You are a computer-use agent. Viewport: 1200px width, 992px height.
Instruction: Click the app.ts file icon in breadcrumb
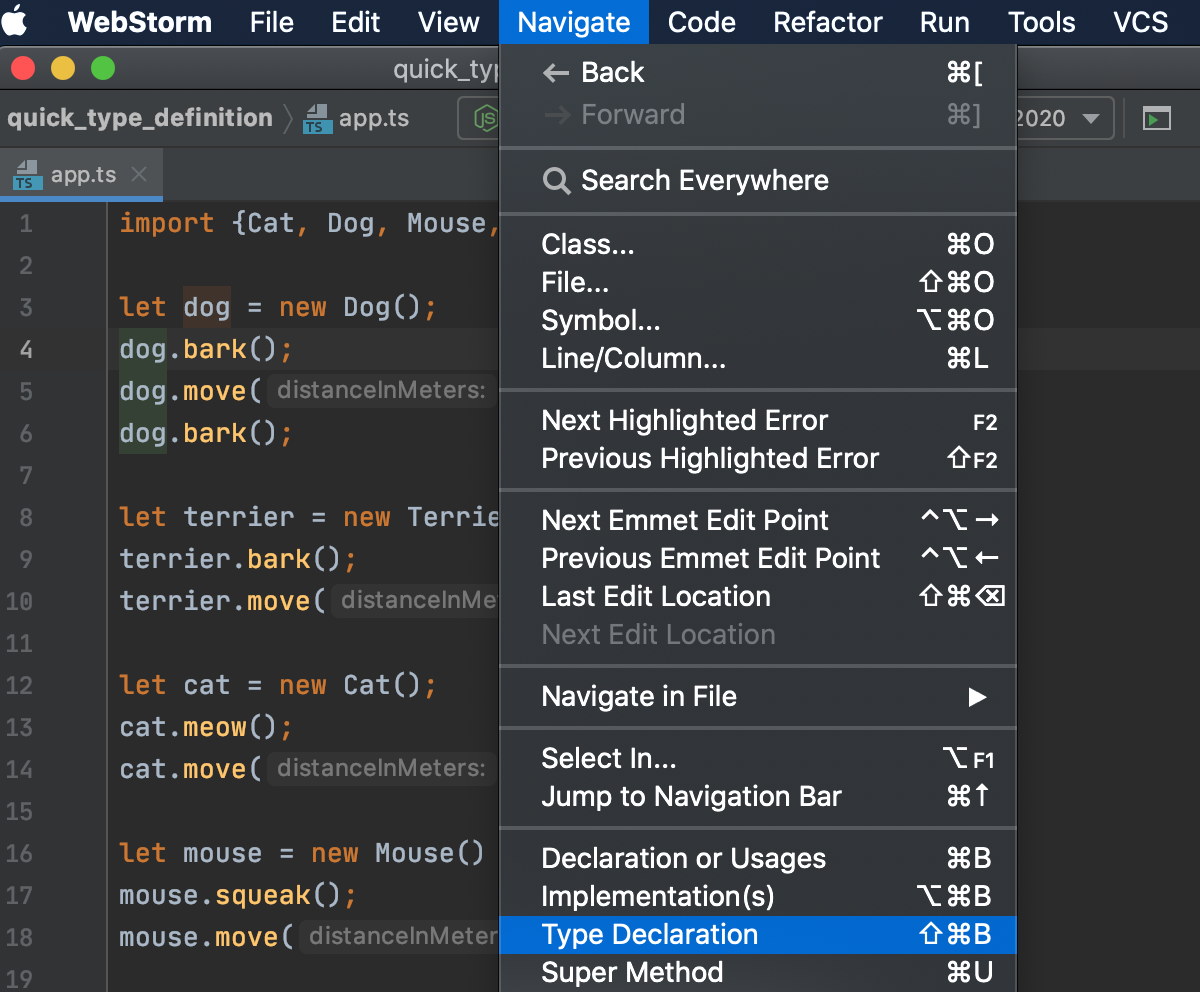tap(317, 118)
